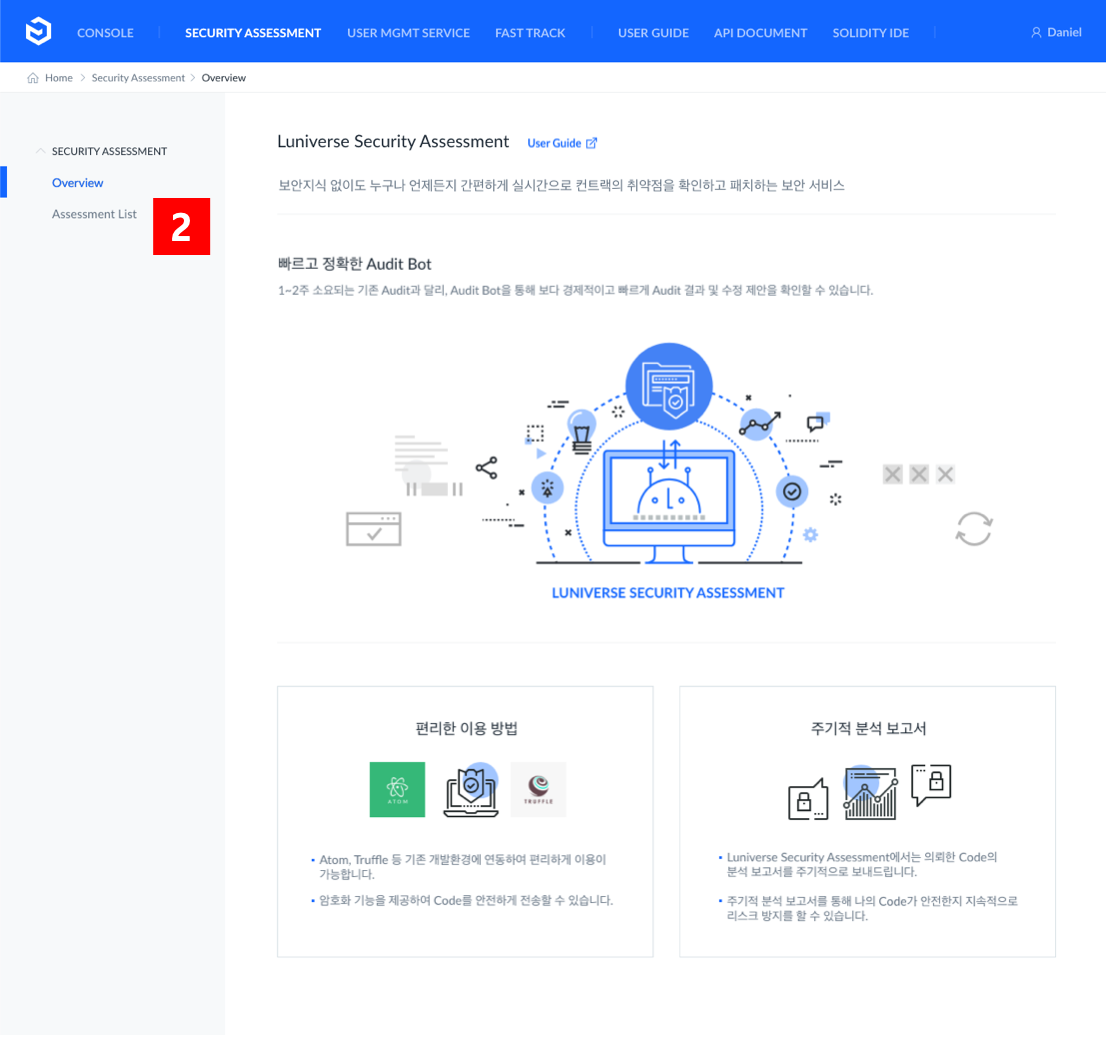
Task: Collapse the SECURITY ASSESSMENT sidebar section
Action: [40, 151]
